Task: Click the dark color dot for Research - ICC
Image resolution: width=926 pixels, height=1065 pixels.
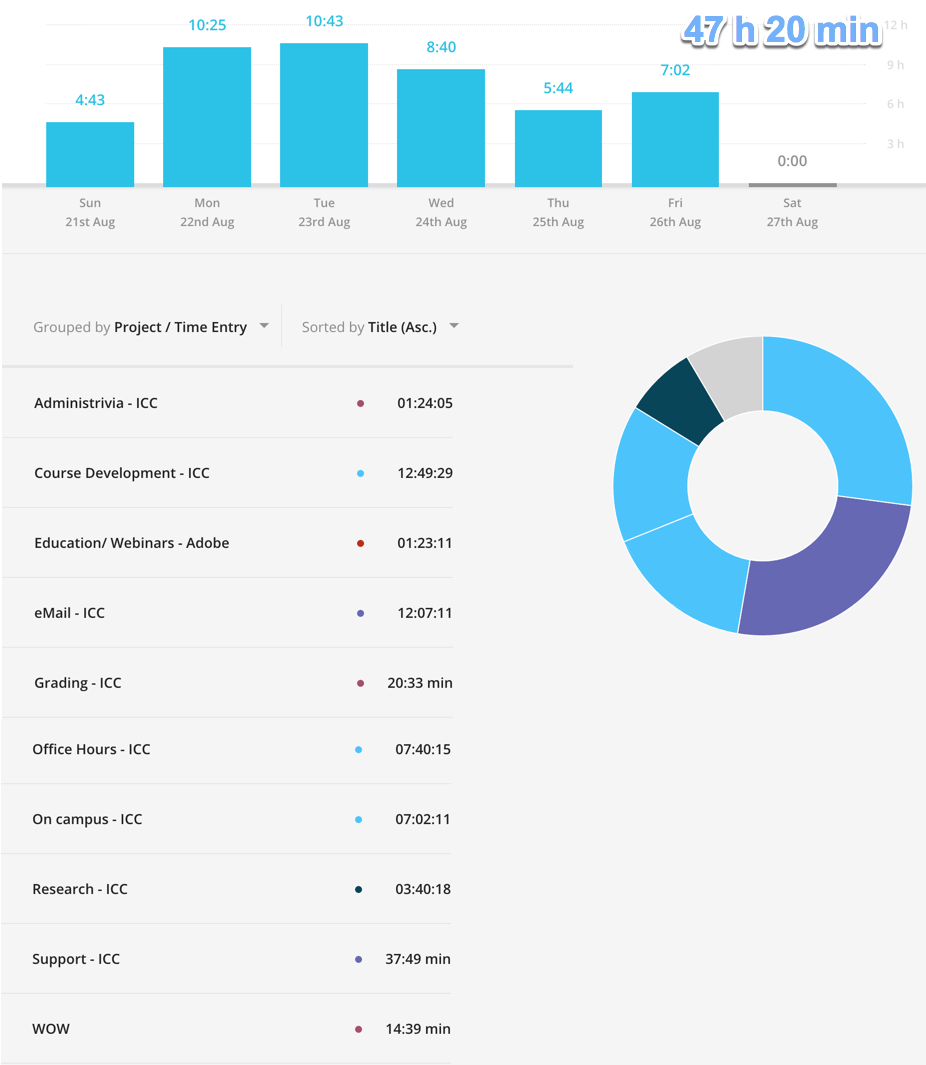Action: (359, 890)
